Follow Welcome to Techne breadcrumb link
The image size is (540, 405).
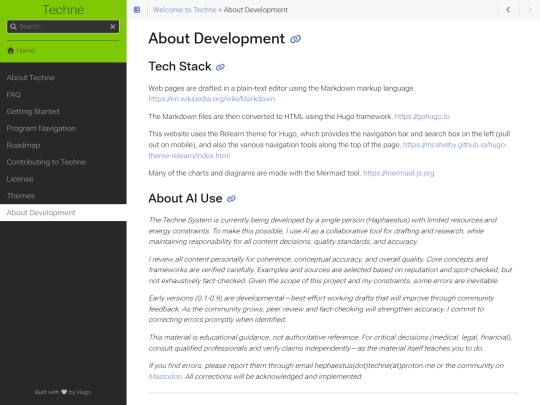[x=185, y=10]
